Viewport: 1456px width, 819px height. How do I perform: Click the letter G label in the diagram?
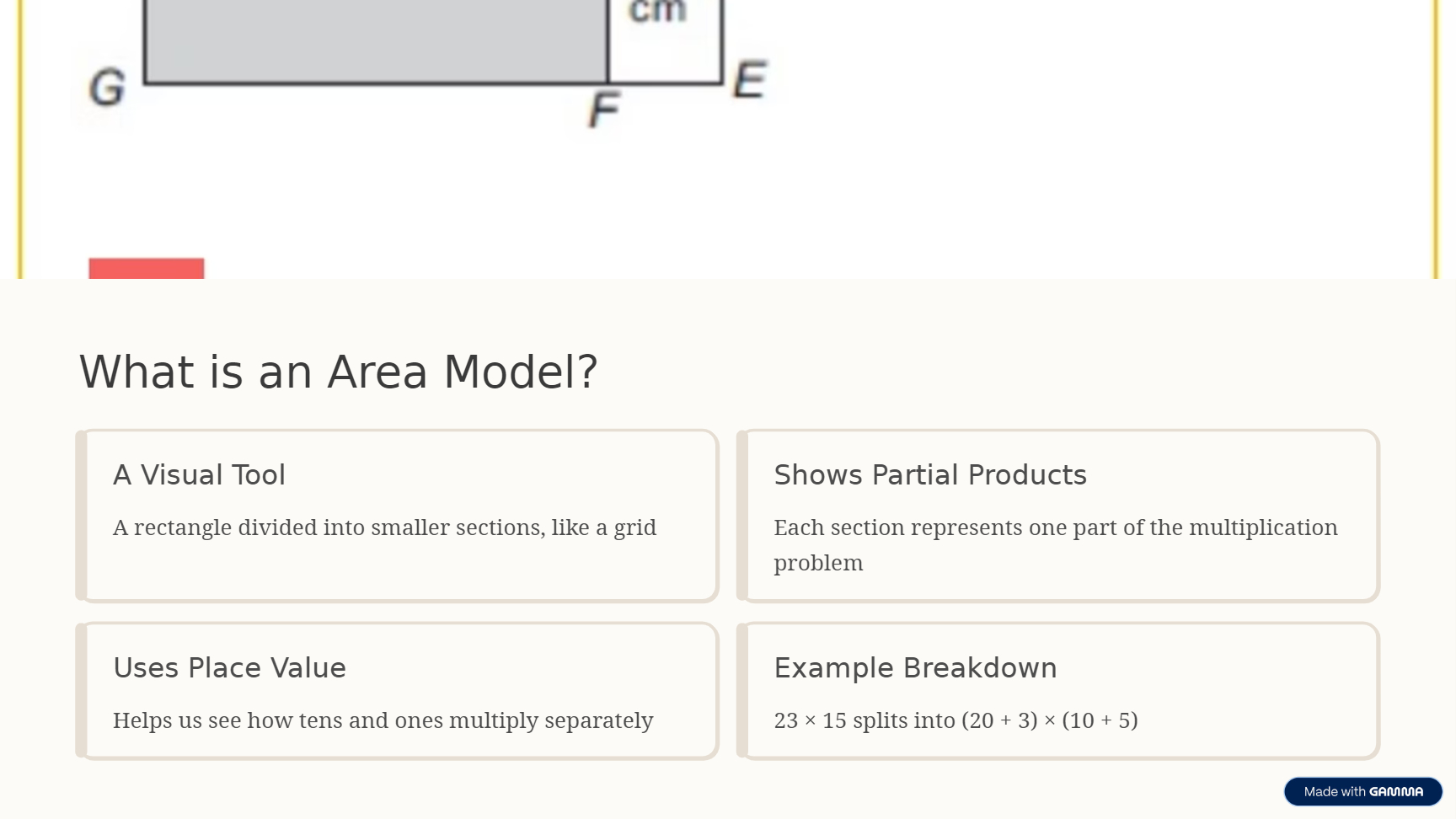[107, 88]
